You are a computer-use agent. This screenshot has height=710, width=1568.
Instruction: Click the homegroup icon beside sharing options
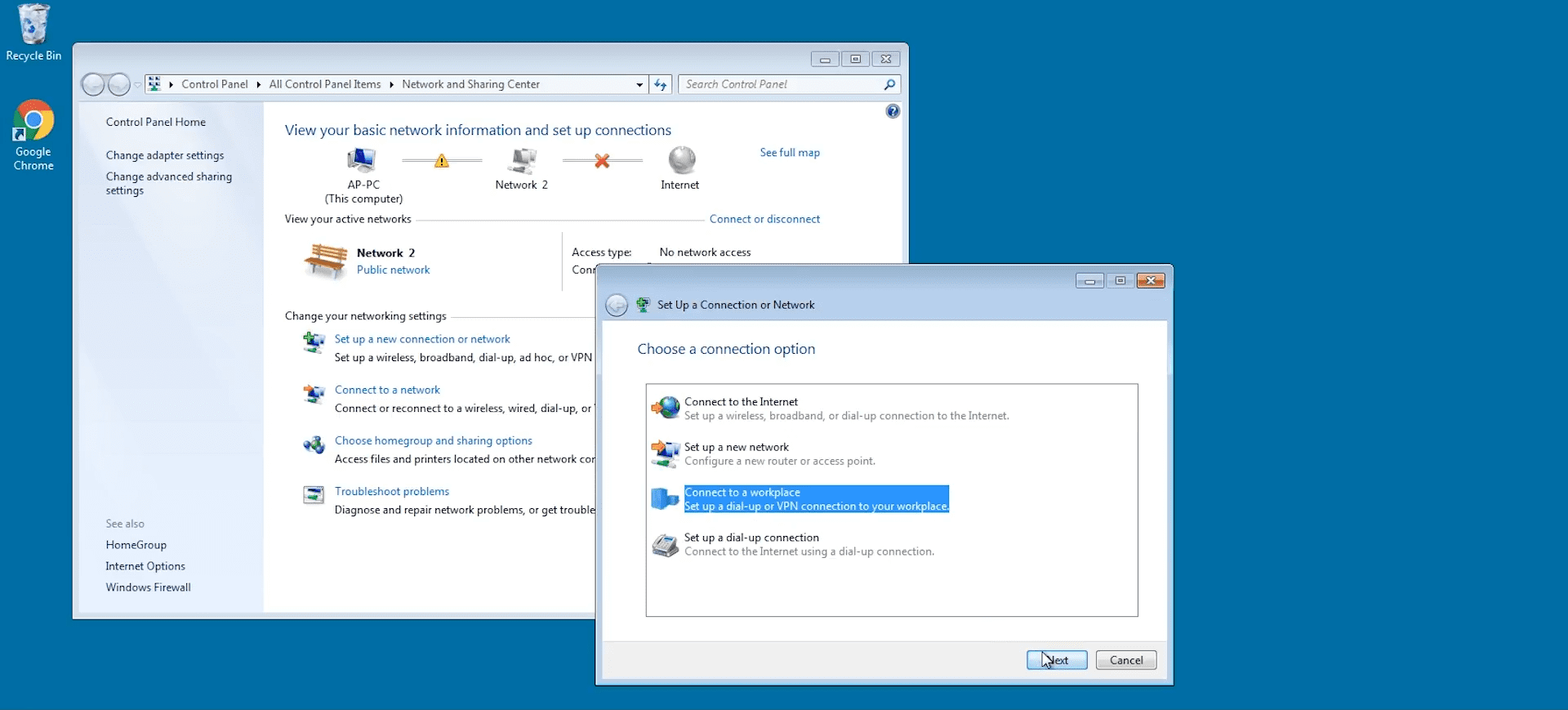pos(314,445)
